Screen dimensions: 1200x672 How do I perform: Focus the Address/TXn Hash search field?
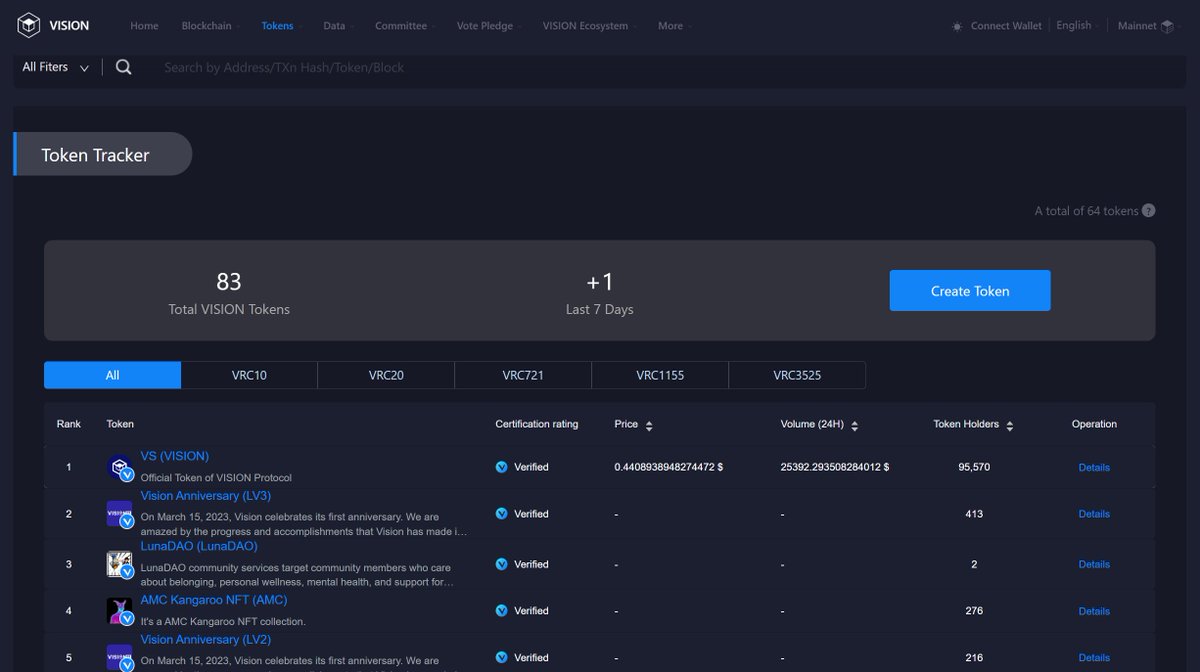click(660, 67)
